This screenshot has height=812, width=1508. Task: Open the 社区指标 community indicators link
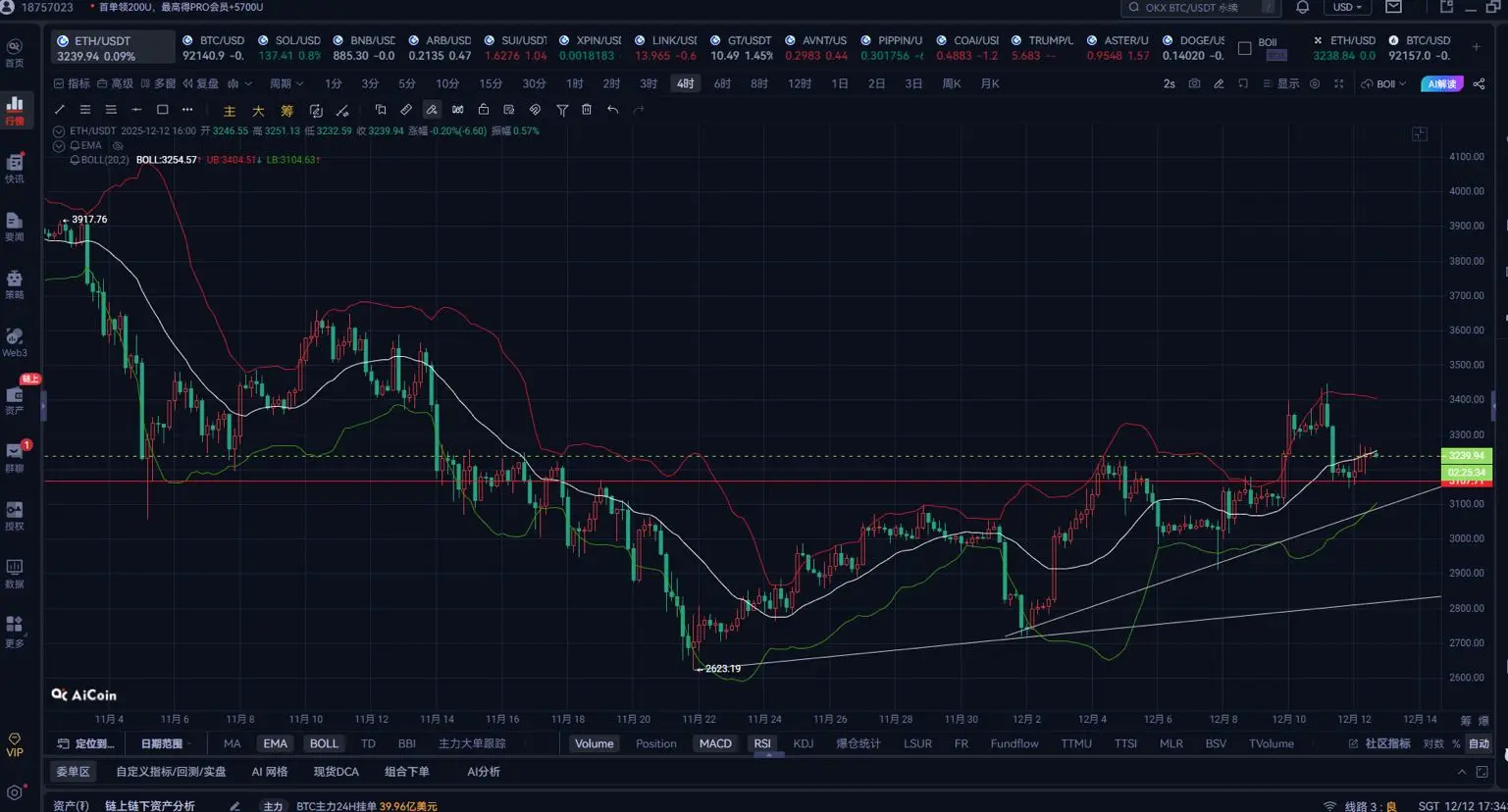pos(1379,743)
